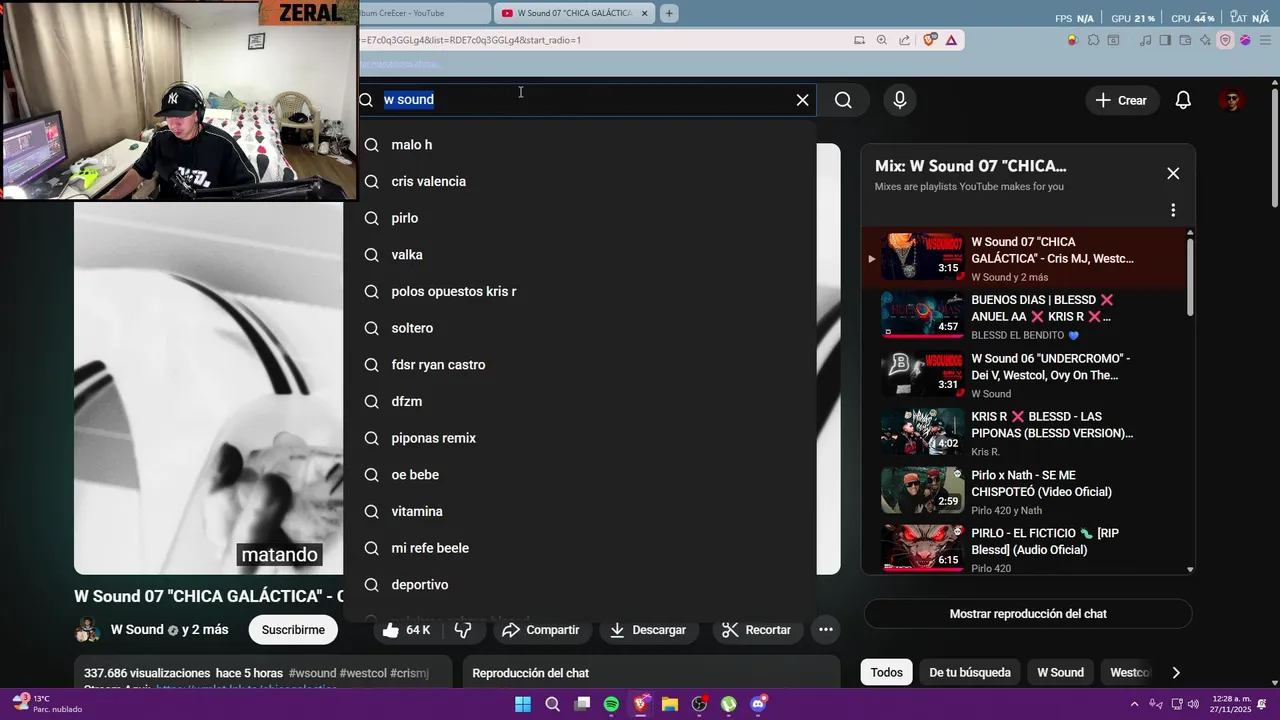Image resolution: width=1280 pixels, height=720 pixels.
Task: Play 'LAS PIPONAS (BLESSD VERSION)' thumbnail
Action: (x=922, y=431)
